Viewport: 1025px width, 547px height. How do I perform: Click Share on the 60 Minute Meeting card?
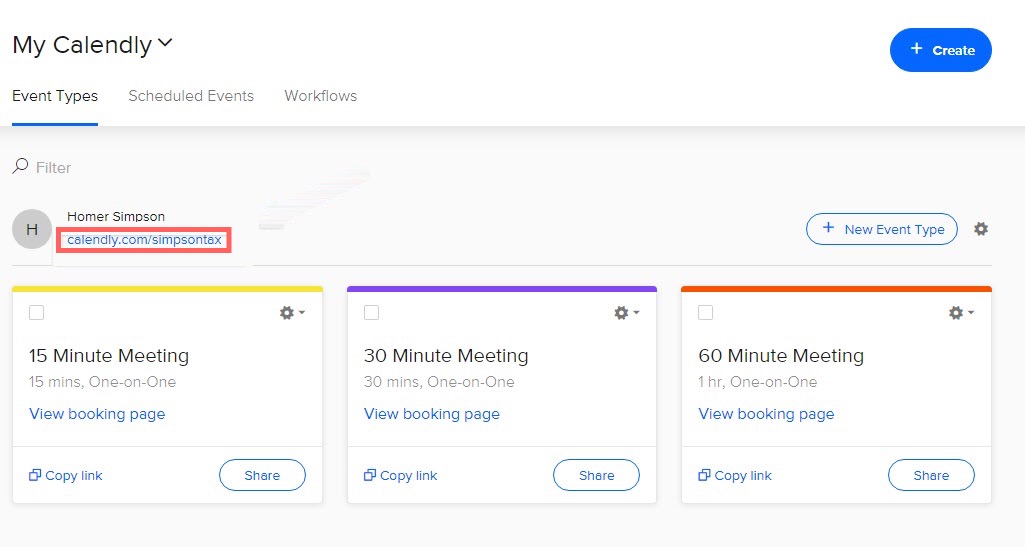click(931, 476)
